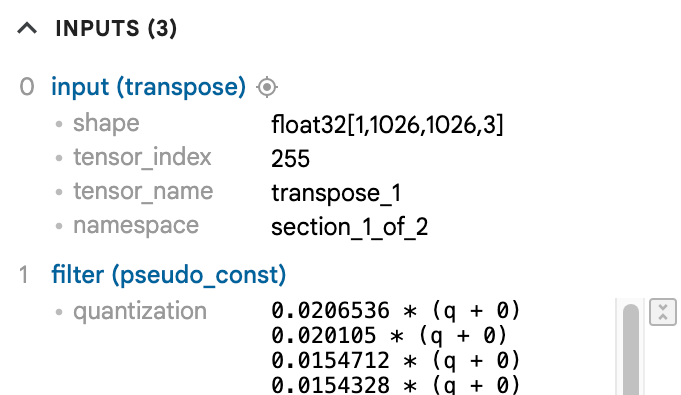This screenshot has width=681, height=395.
Task: Select the 0.0154712 quantization line
Action: point(396,361)
